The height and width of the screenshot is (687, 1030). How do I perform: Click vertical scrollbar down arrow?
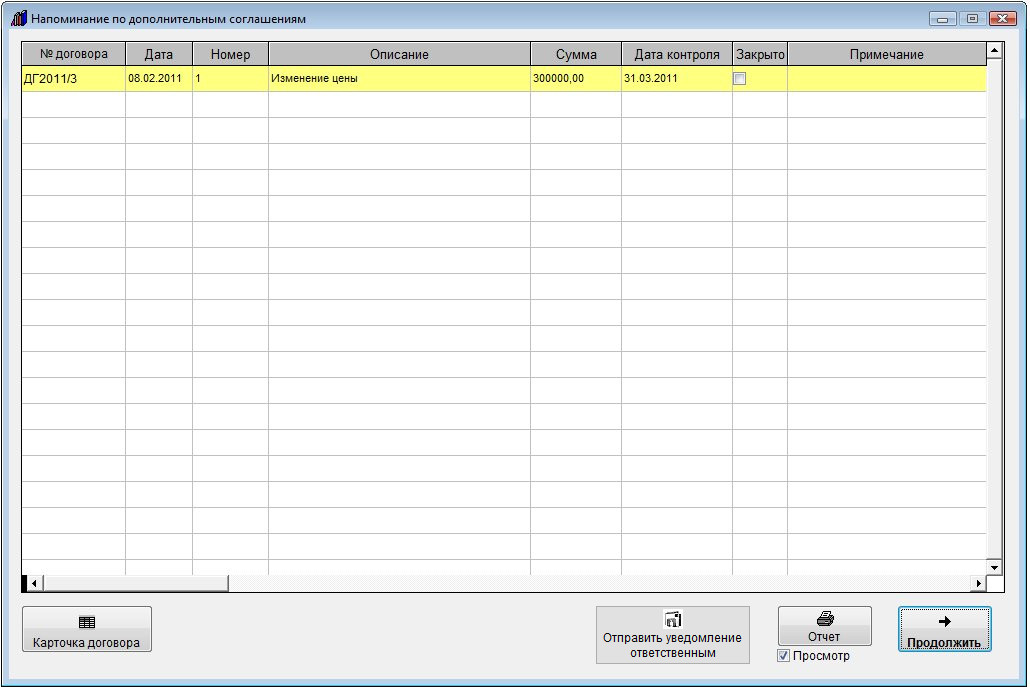(995, 567)
